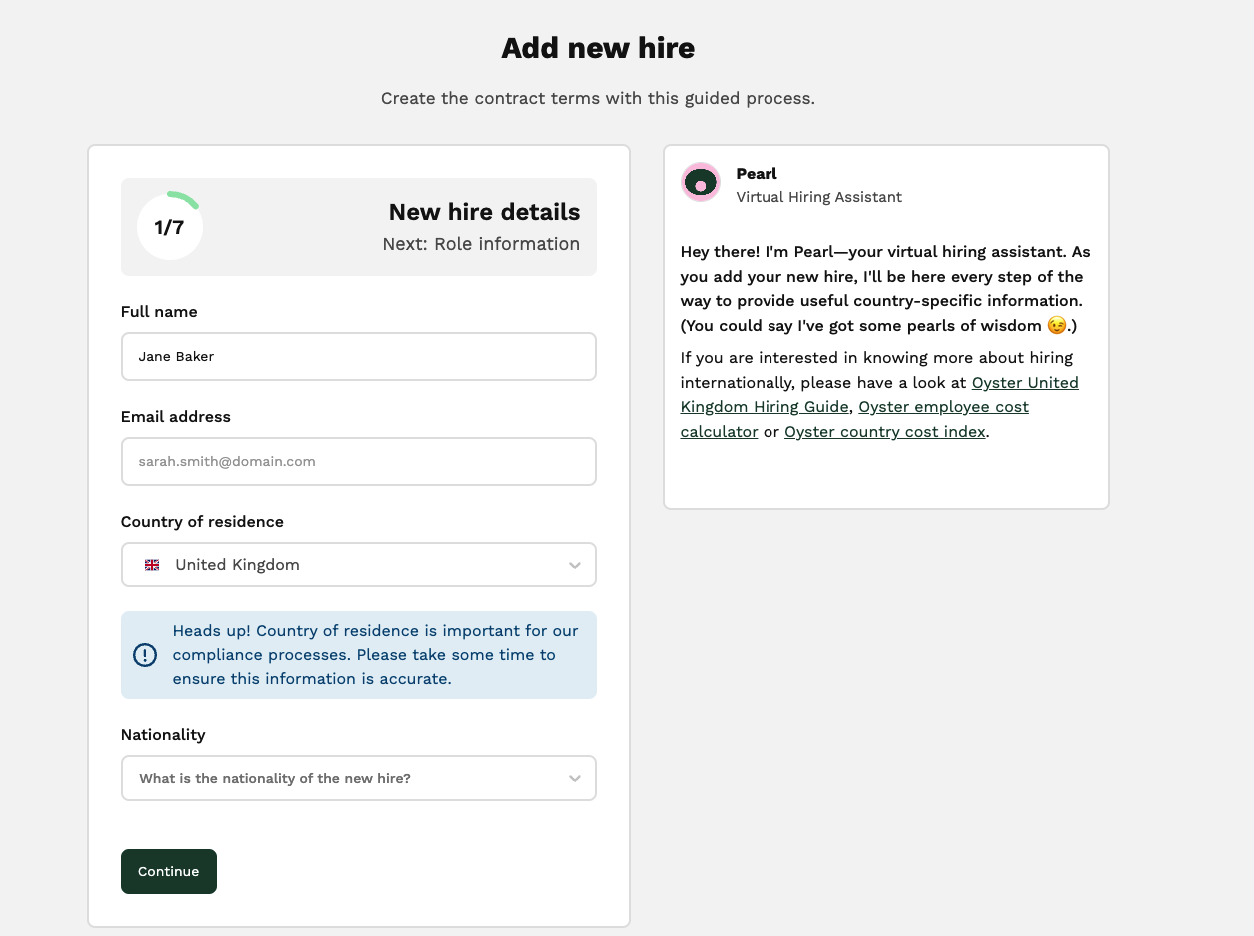
Task: Click the exclamation info icon in heads-up notice
Action: coord(145,655)
